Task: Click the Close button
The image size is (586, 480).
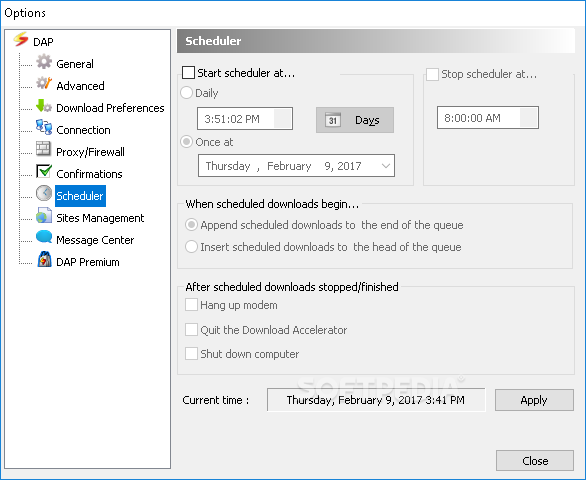Action: pos(535,461)
